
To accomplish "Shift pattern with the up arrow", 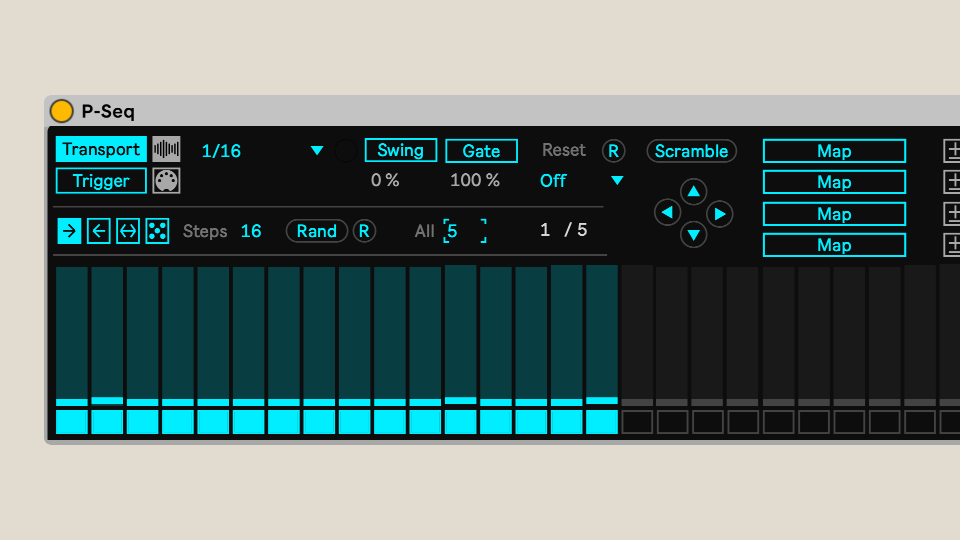I will click(693, 191).
